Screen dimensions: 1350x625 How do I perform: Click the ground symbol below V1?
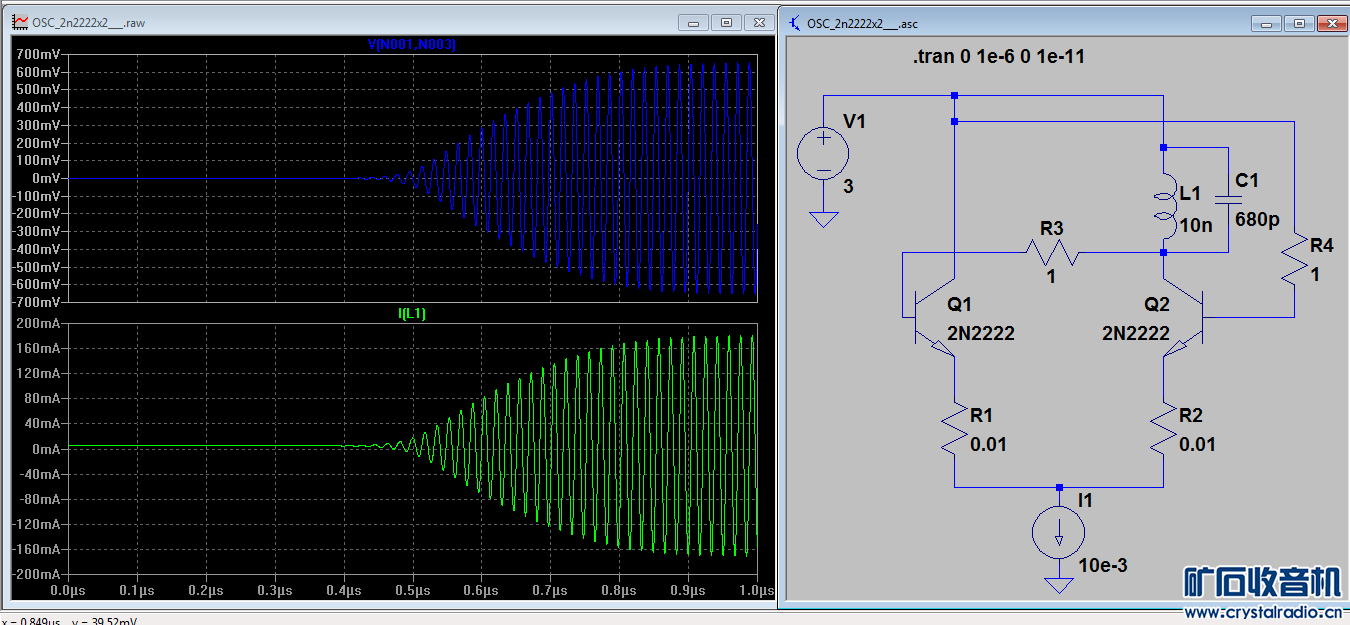823,219
